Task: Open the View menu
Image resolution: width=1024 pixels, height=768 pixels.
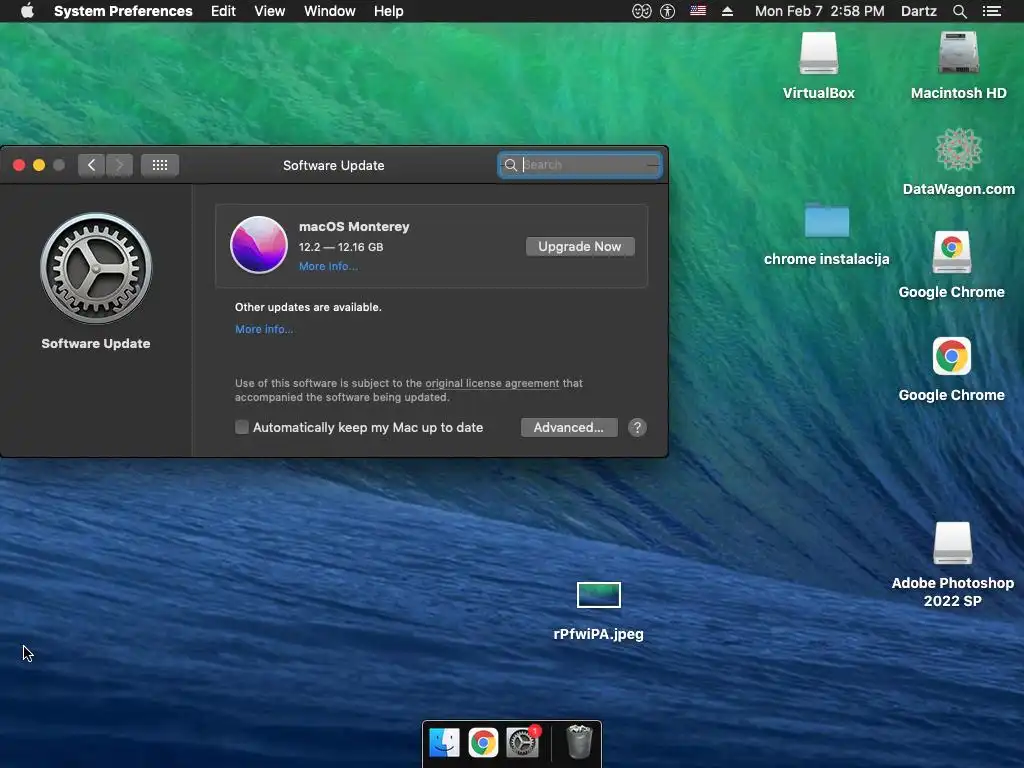Action: click(x=269, y=11)
